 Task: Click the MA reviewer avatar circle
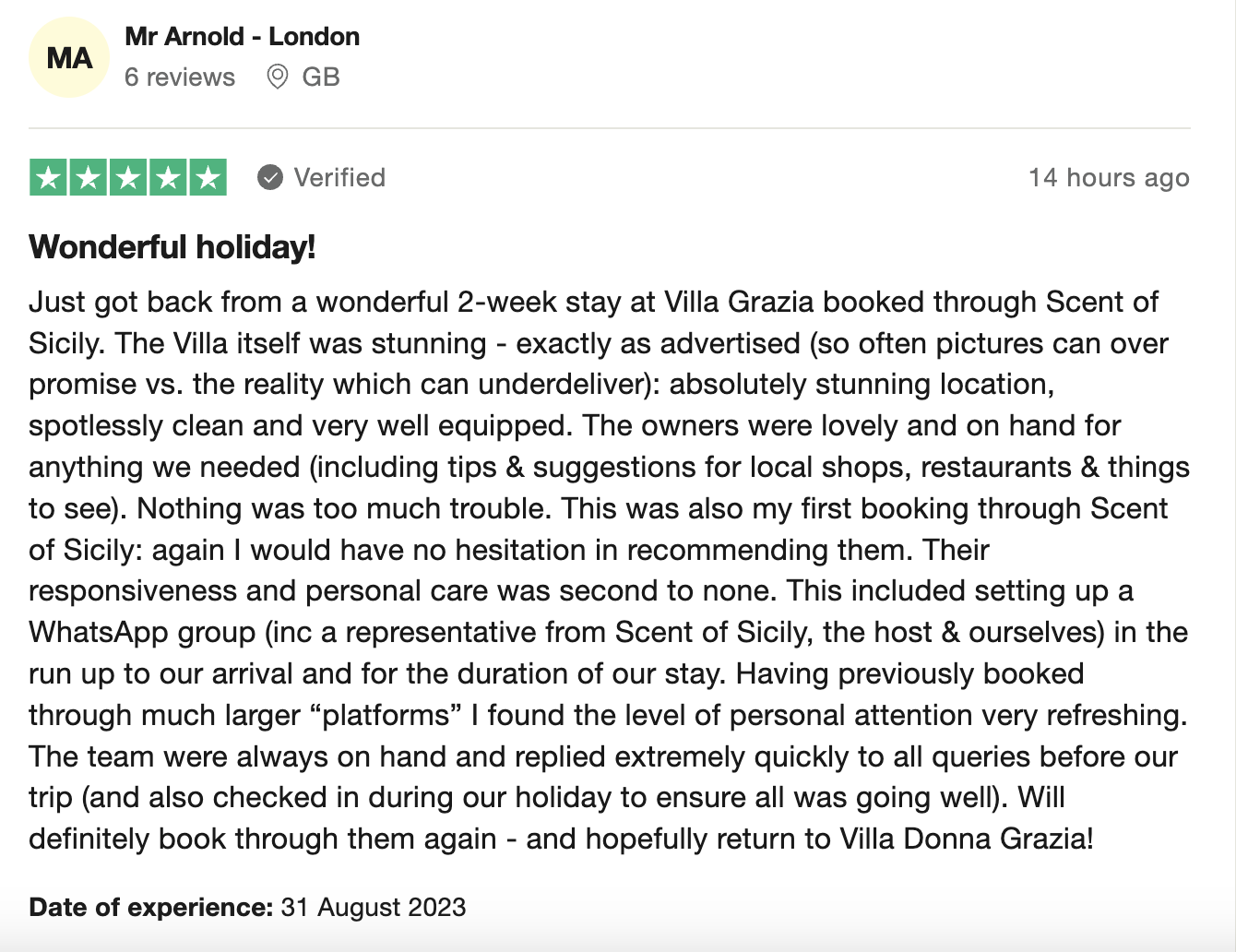pyautogui.click(x=69, y=57)
